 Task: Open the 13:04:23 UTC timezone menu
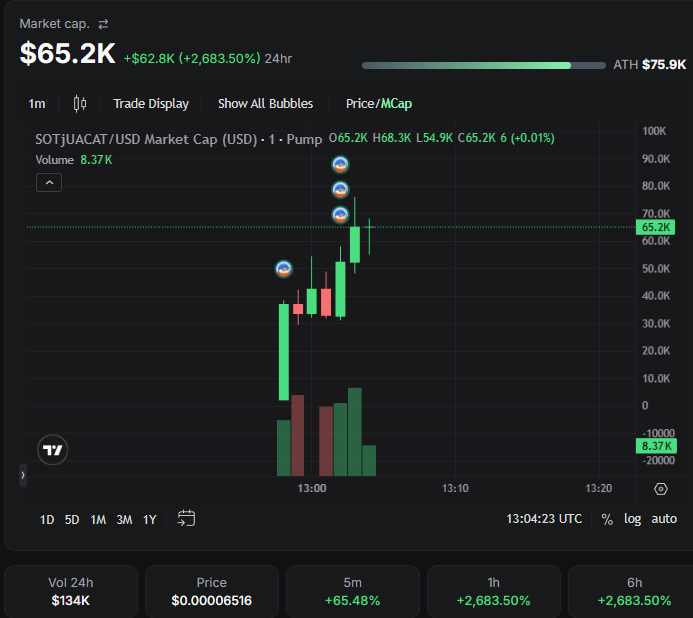(x=544, y=519)
